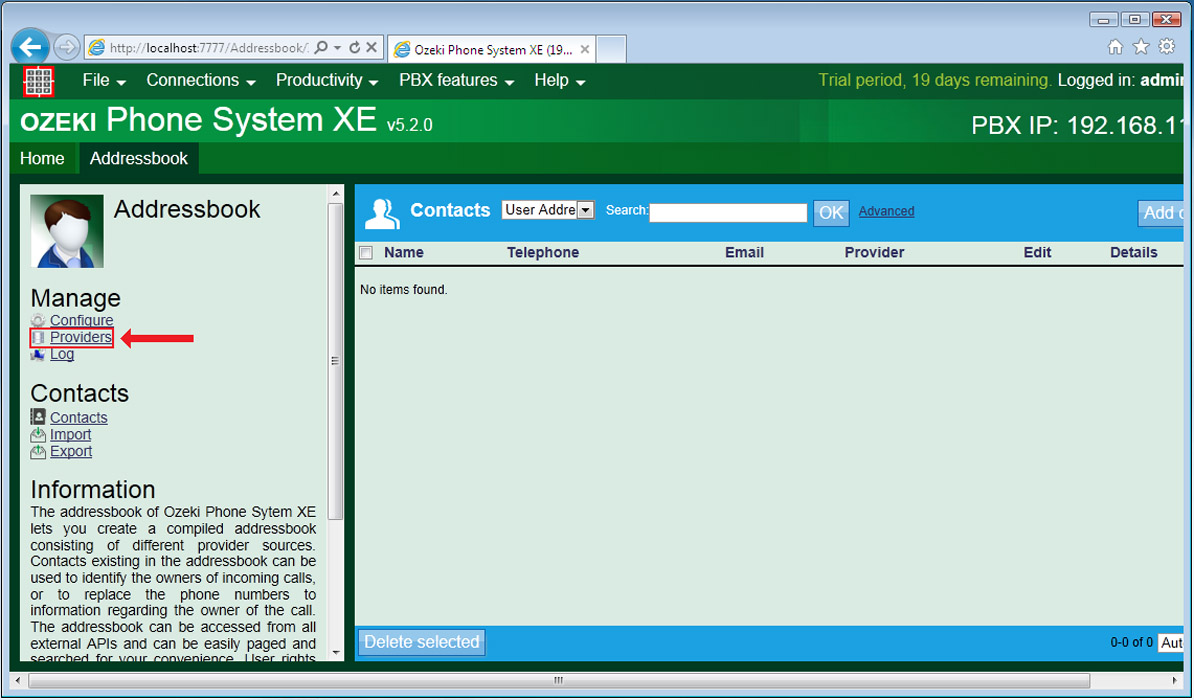The height and width of the screenshot is (700, 1194).
Task: Select the Addressbook tab
Action: coord(139,158)
